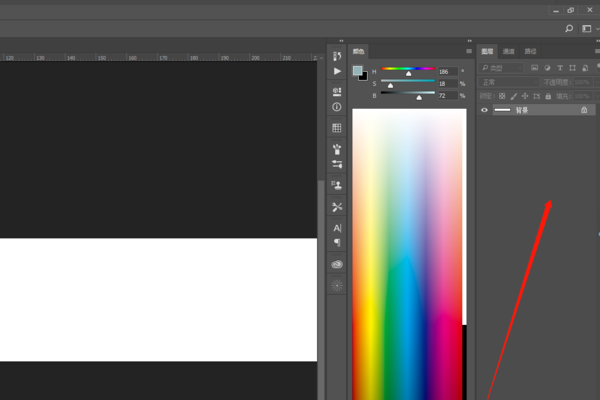Open the Actions panel play icon
The height and width of the screenshot is (400, 600).
337,71
